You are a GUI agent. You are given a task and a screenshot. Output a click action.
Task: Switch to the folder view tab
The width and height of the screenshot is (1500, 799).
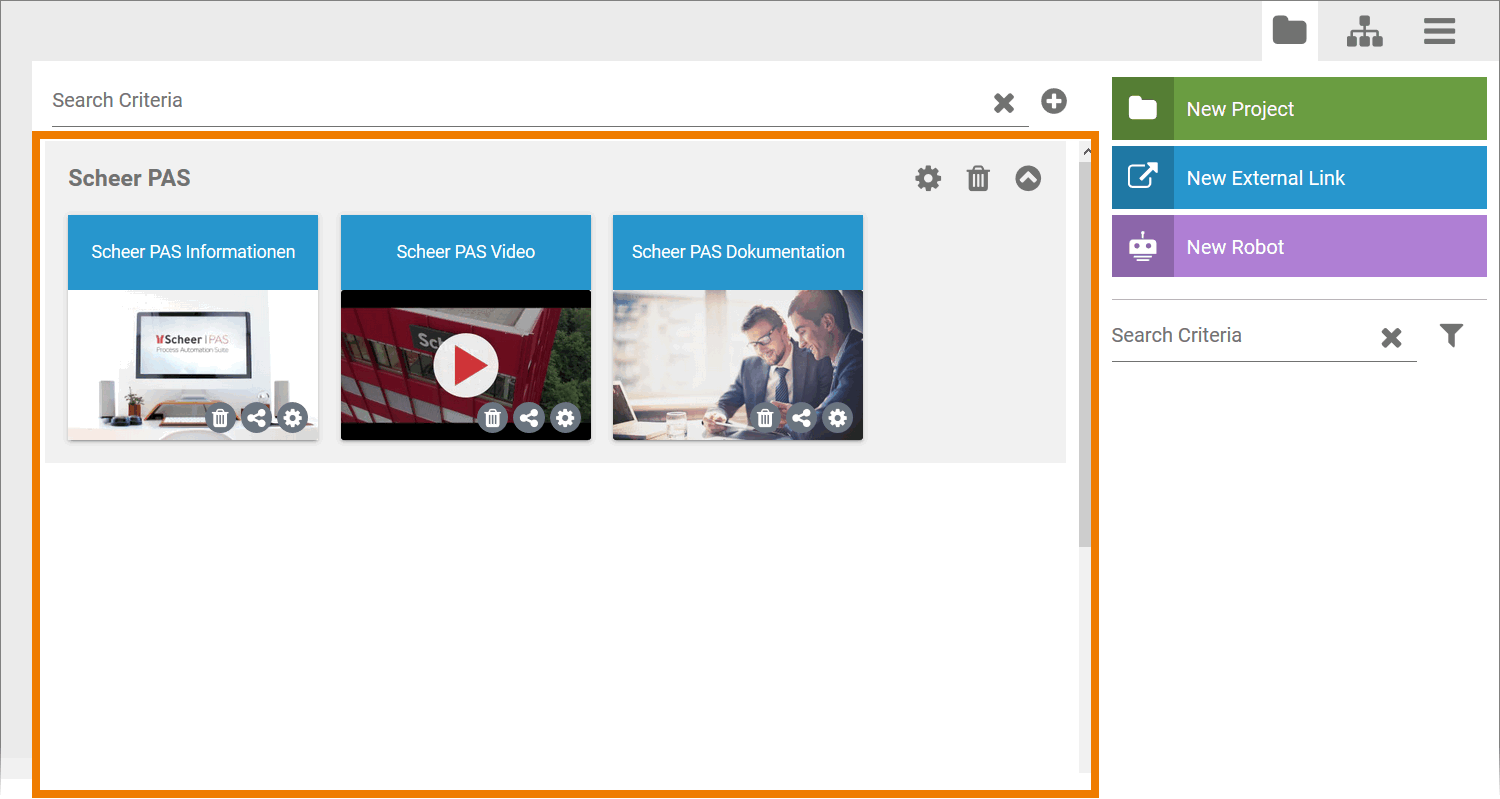click(1289, 32)
